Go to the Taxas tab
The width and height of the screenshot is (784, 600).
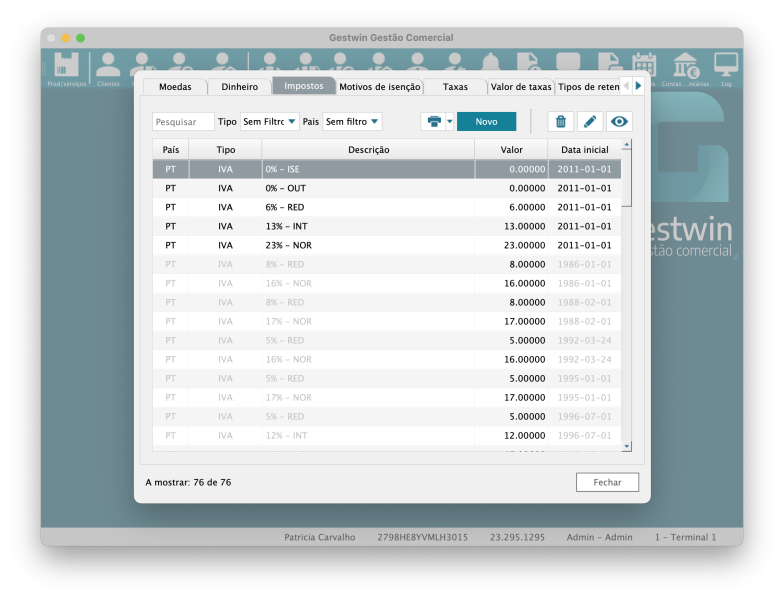pos(455,87)
